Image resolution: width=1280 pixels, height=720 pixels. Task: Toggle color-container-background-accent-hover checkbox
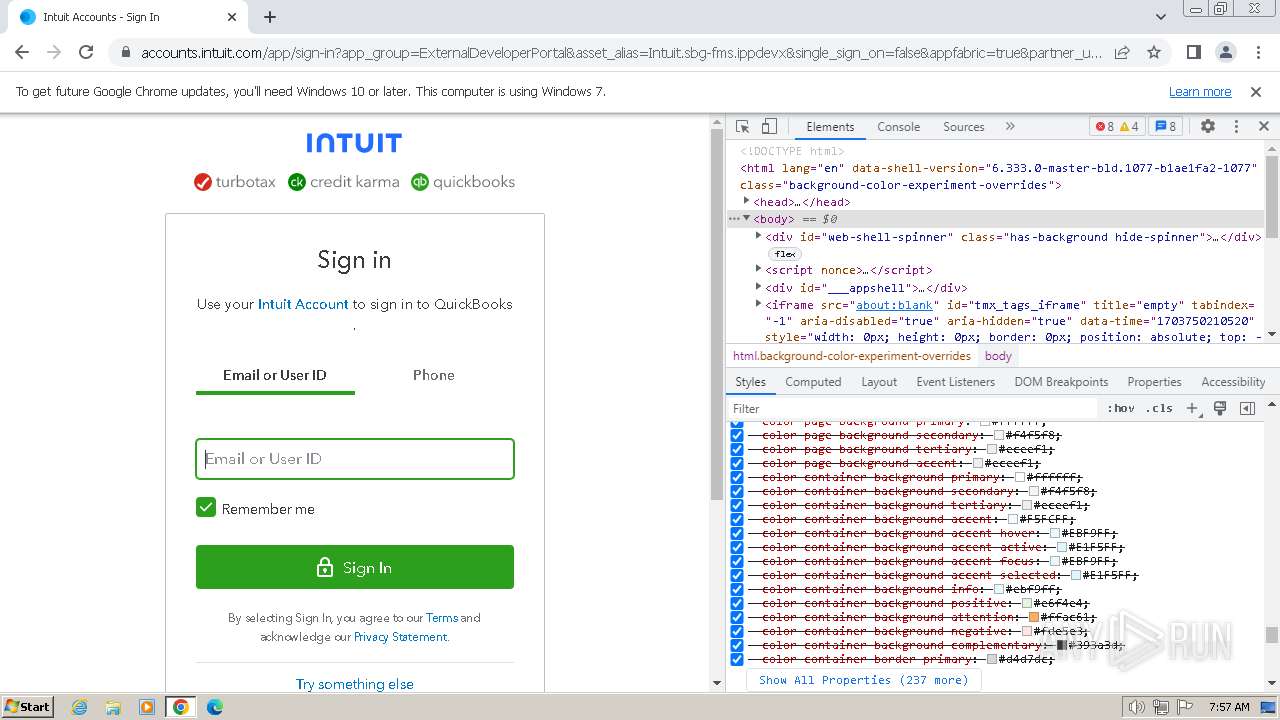click(x=737, y=534)
